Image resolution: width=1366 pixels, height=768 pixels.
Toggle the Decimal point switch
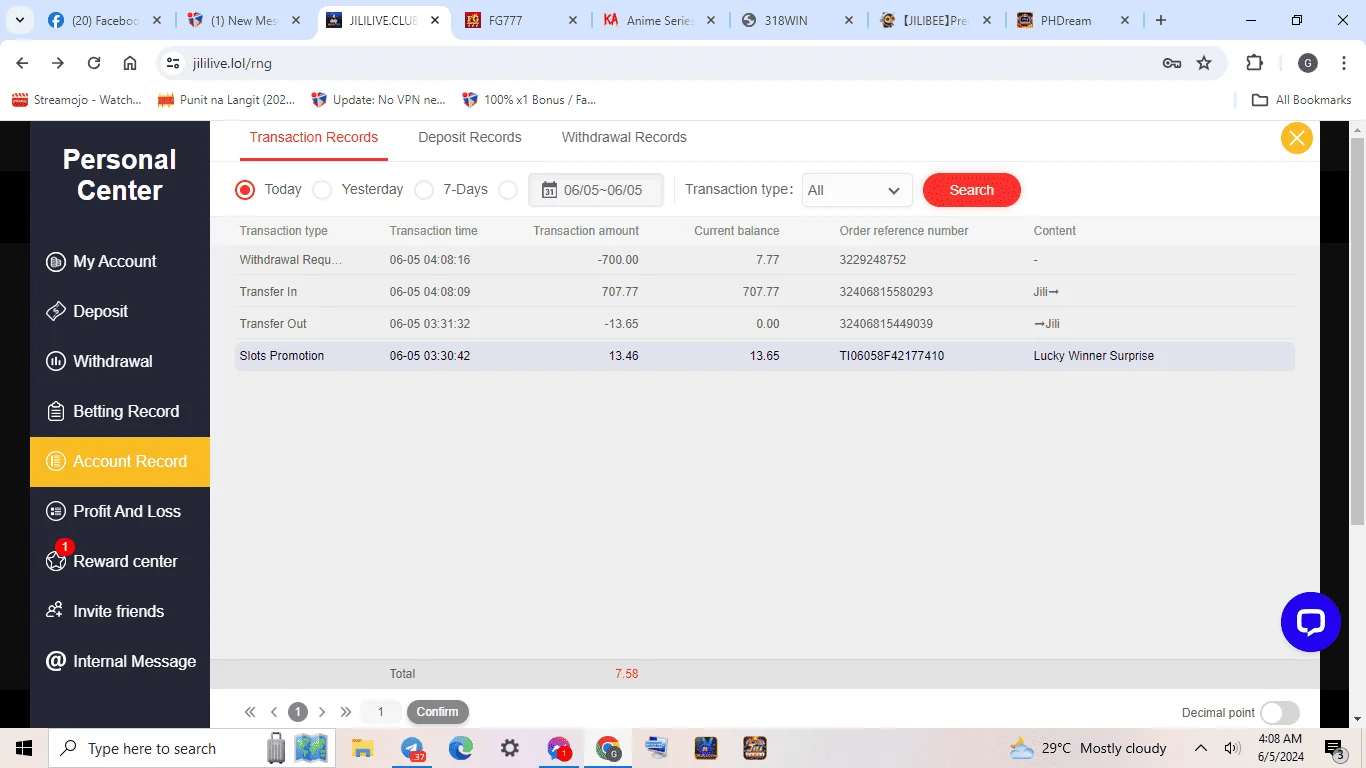[1280, 713]
